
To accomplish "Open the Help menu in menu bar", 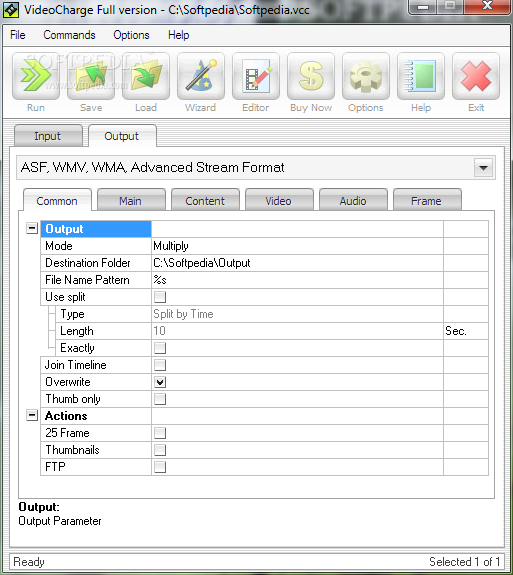I will 179,35.
